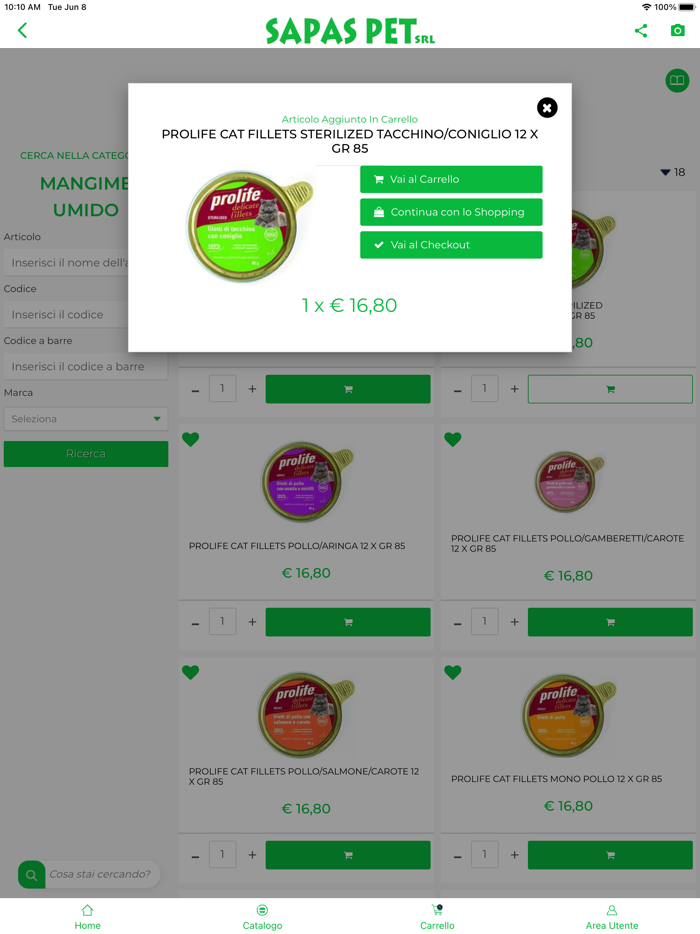Add Pollo/Salmone/Carote to cart with cart icon

coord(348,855)
